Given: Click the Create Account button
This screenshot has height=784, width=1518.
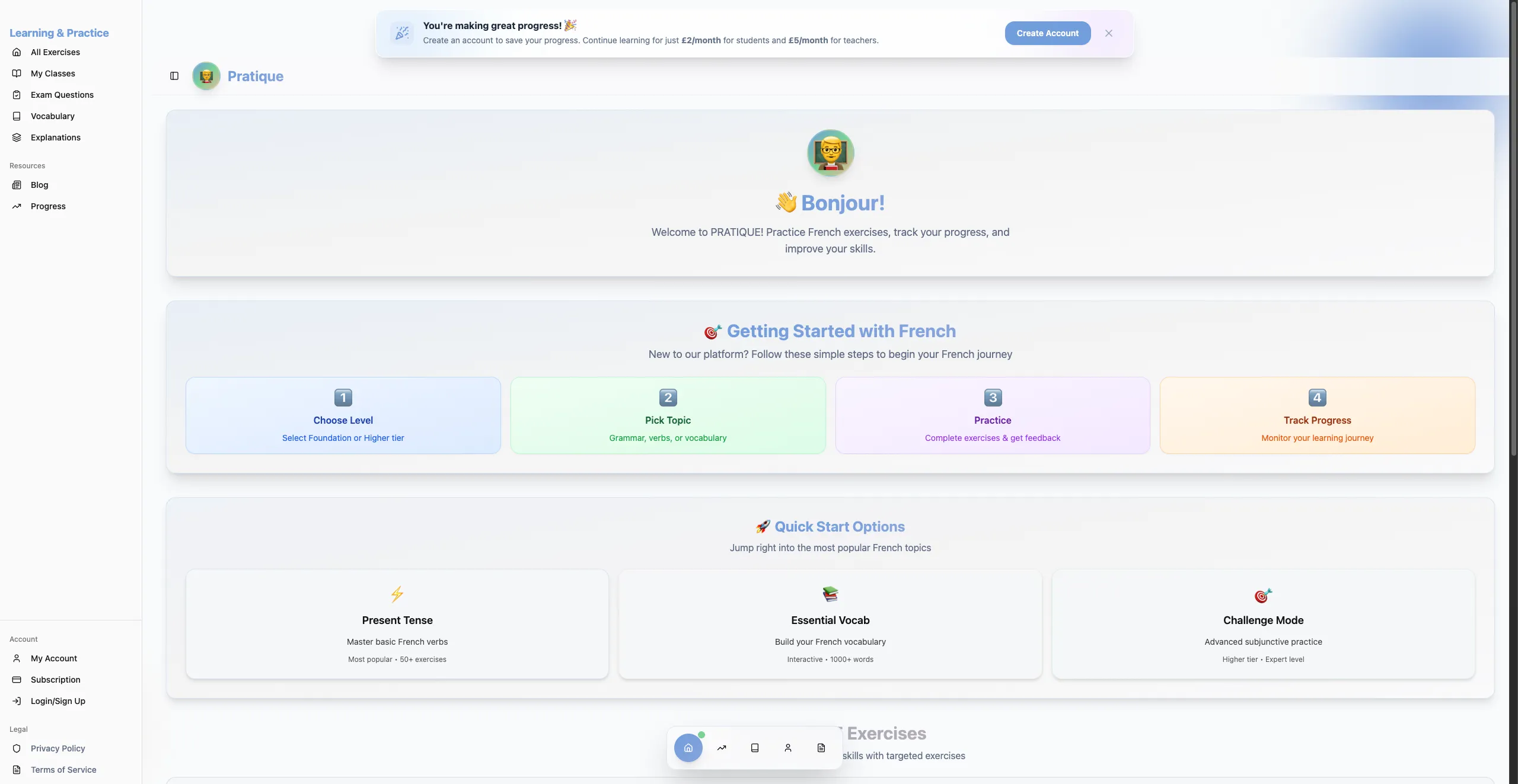Looking at the screenshot, I should coord(1047,33).
